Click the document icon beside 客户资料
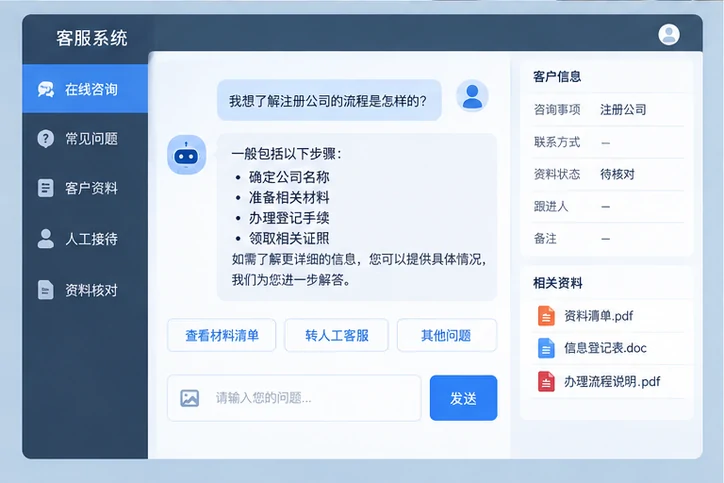The image size is (724, 483). tap(46, 188)
